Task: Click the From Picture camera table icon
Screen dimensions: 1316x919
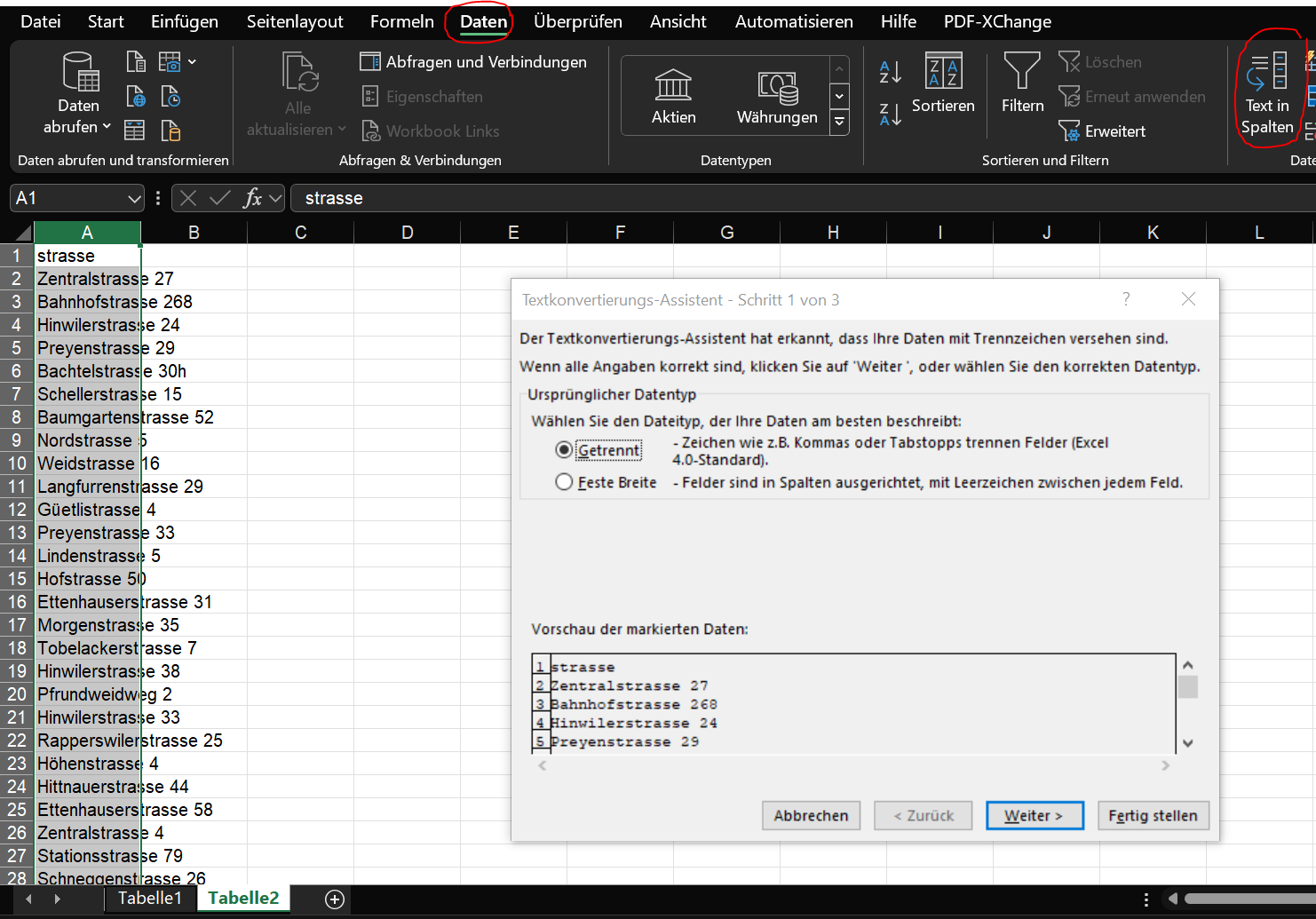Action: [x=170, y=61]
